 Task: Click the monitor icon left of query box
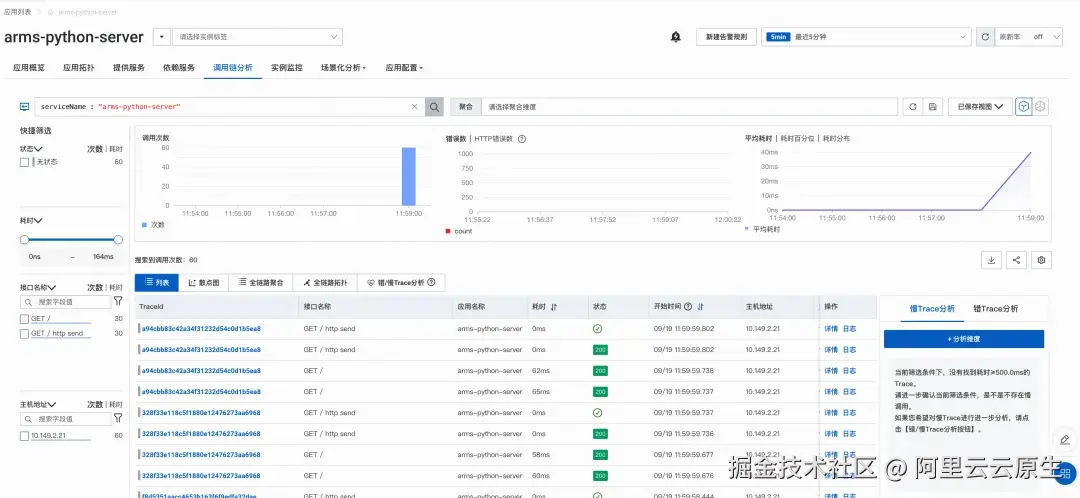25,107
